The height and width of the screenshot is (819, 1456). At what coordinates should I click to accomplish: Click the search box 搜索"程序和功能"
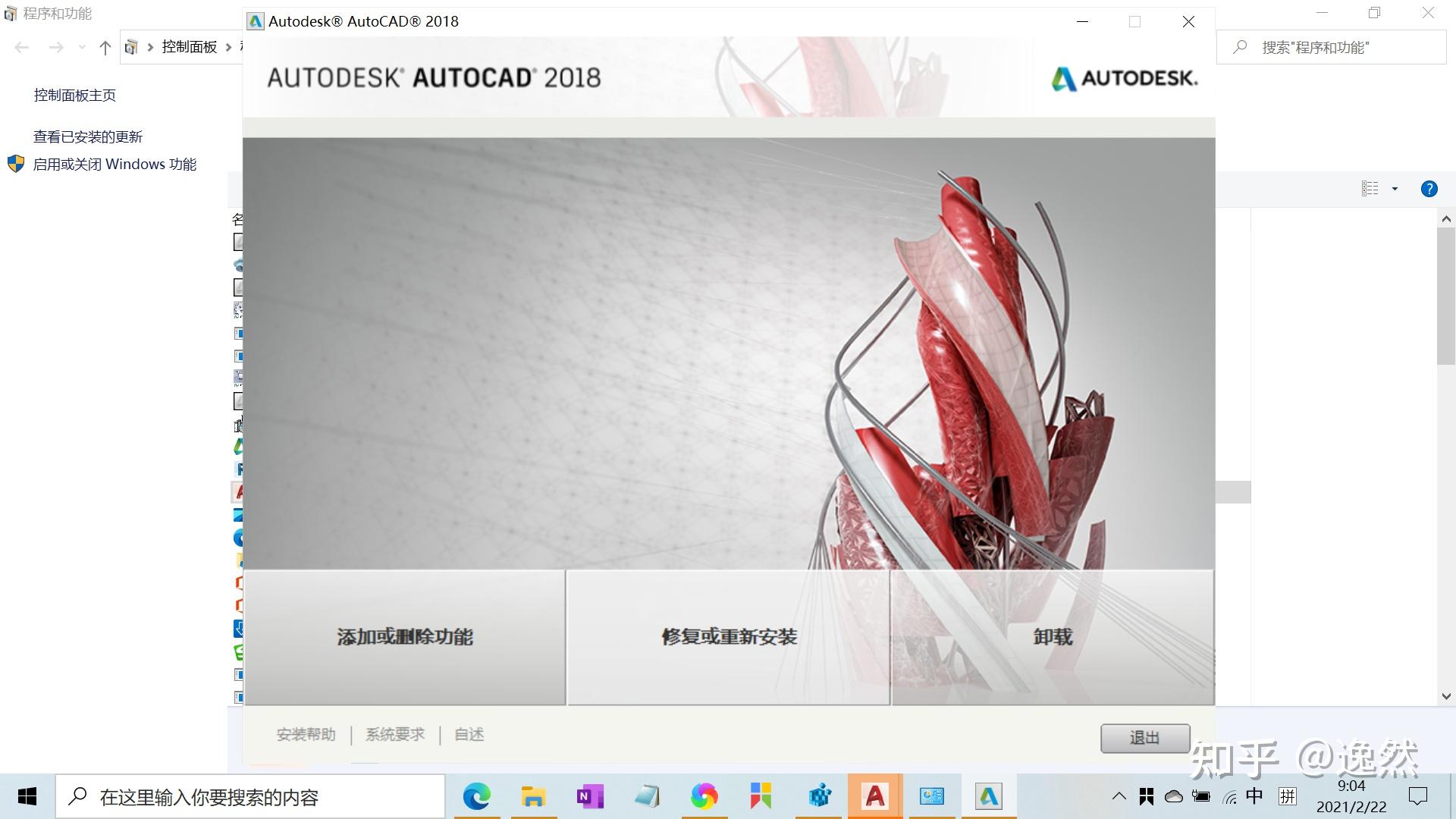click(1332, 47)
